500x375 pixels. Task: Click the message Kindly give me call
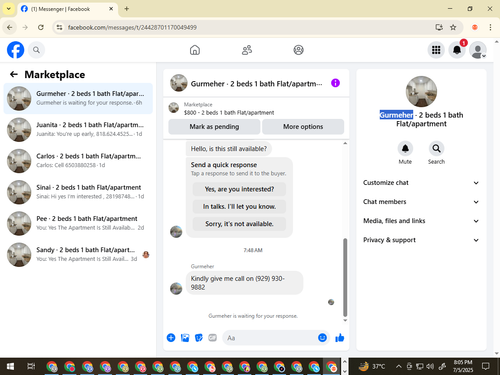[x=245, y=283]
